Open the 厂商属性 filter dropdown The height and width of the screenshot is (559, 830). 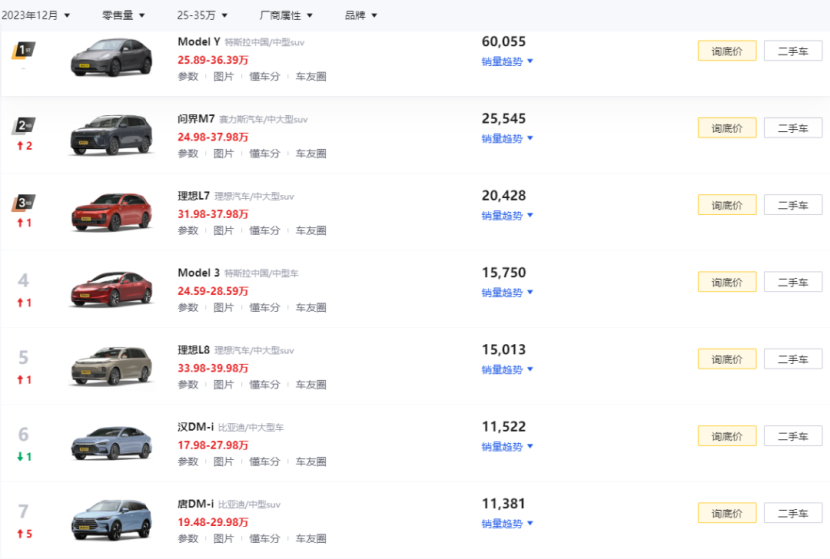pos(286,15)
